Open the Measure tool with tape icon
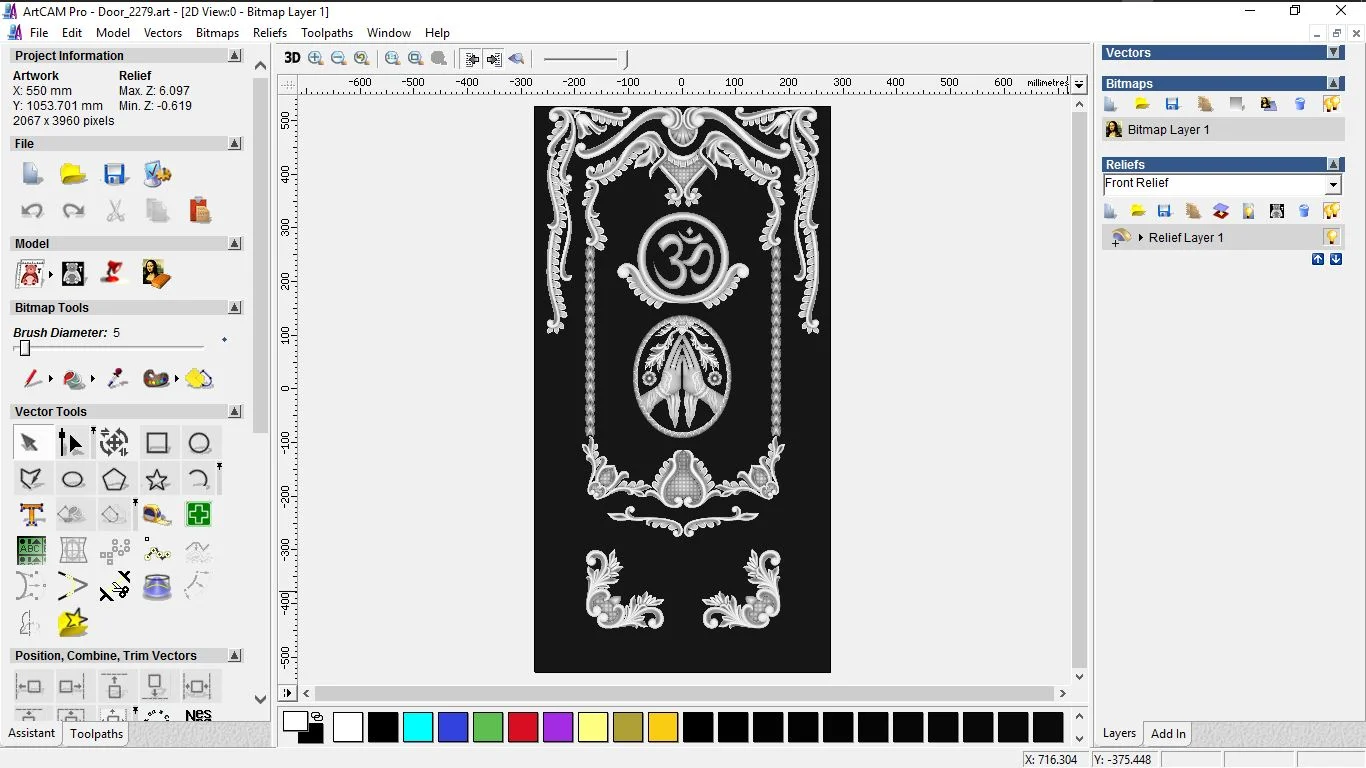The width and height of the screenshot is (1366, 768). pyautogui.click(x=157, y=515)
